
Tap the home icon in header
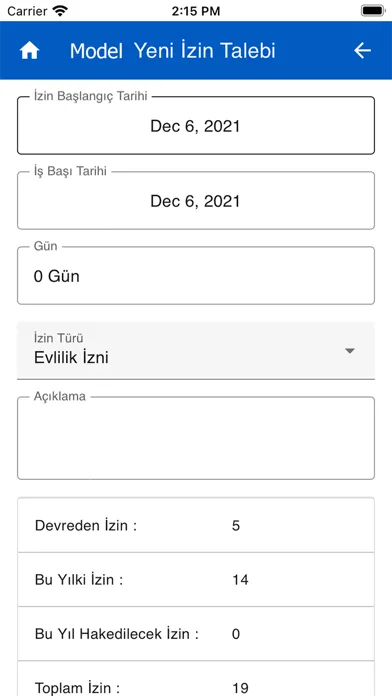[x=29, y=51]
